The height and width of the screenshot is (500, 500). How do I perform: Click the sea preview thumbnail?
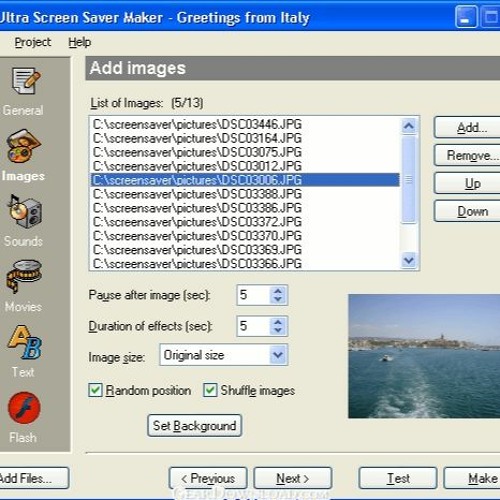[x=424, y=356]
